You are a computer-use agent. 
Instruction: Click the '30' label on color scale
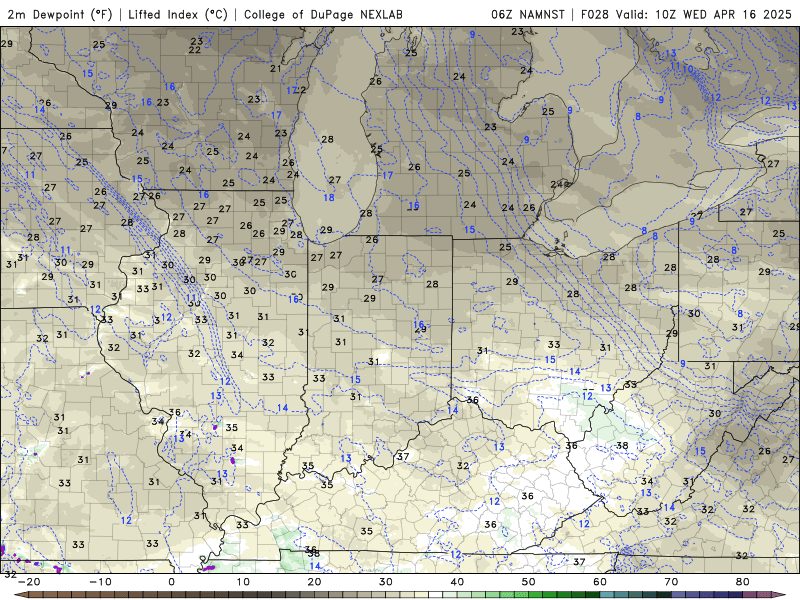[x=386, y=582]
